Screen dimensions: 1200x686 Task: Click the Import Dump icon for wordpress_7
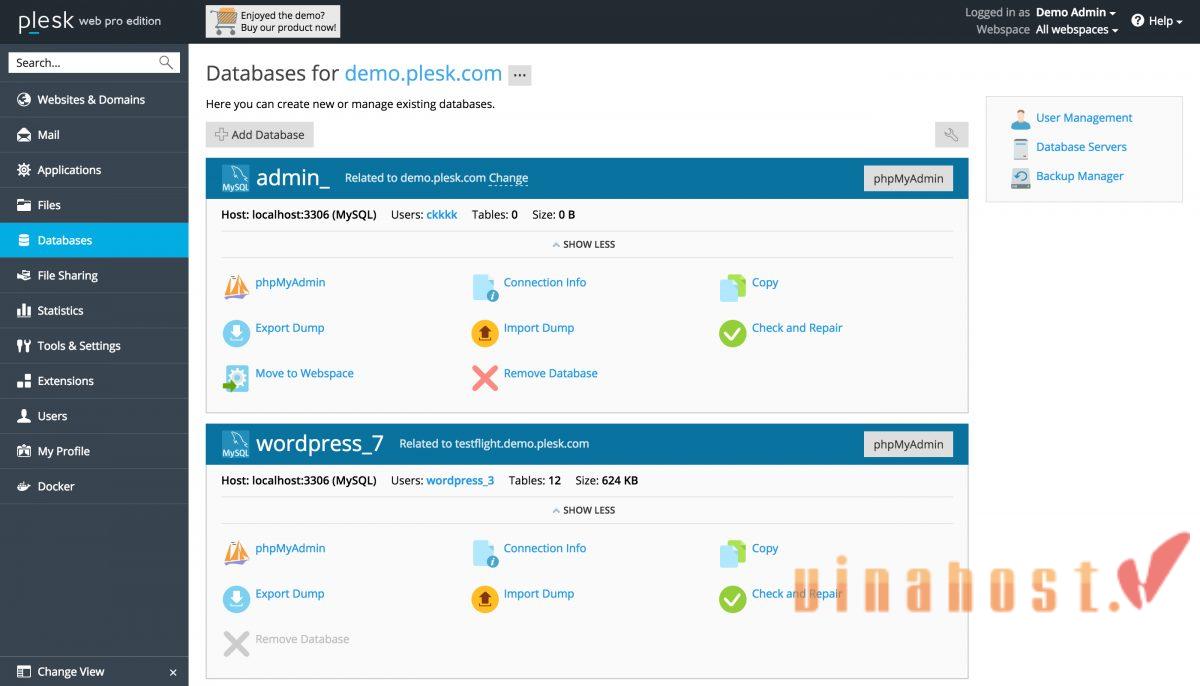(x=485, y=598)
